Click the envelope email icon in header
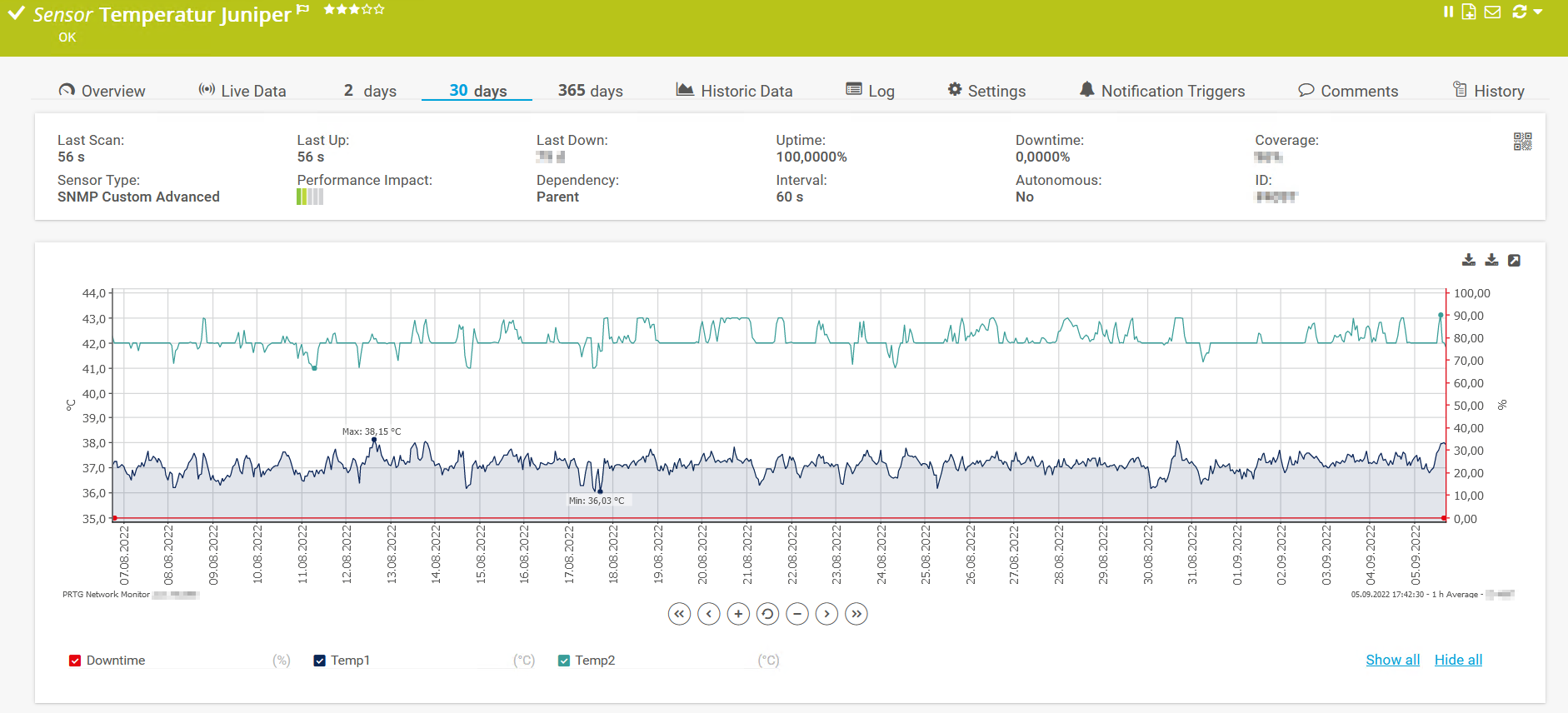The height and width of the screenshot is (713, 1568). pos(1492,12)
